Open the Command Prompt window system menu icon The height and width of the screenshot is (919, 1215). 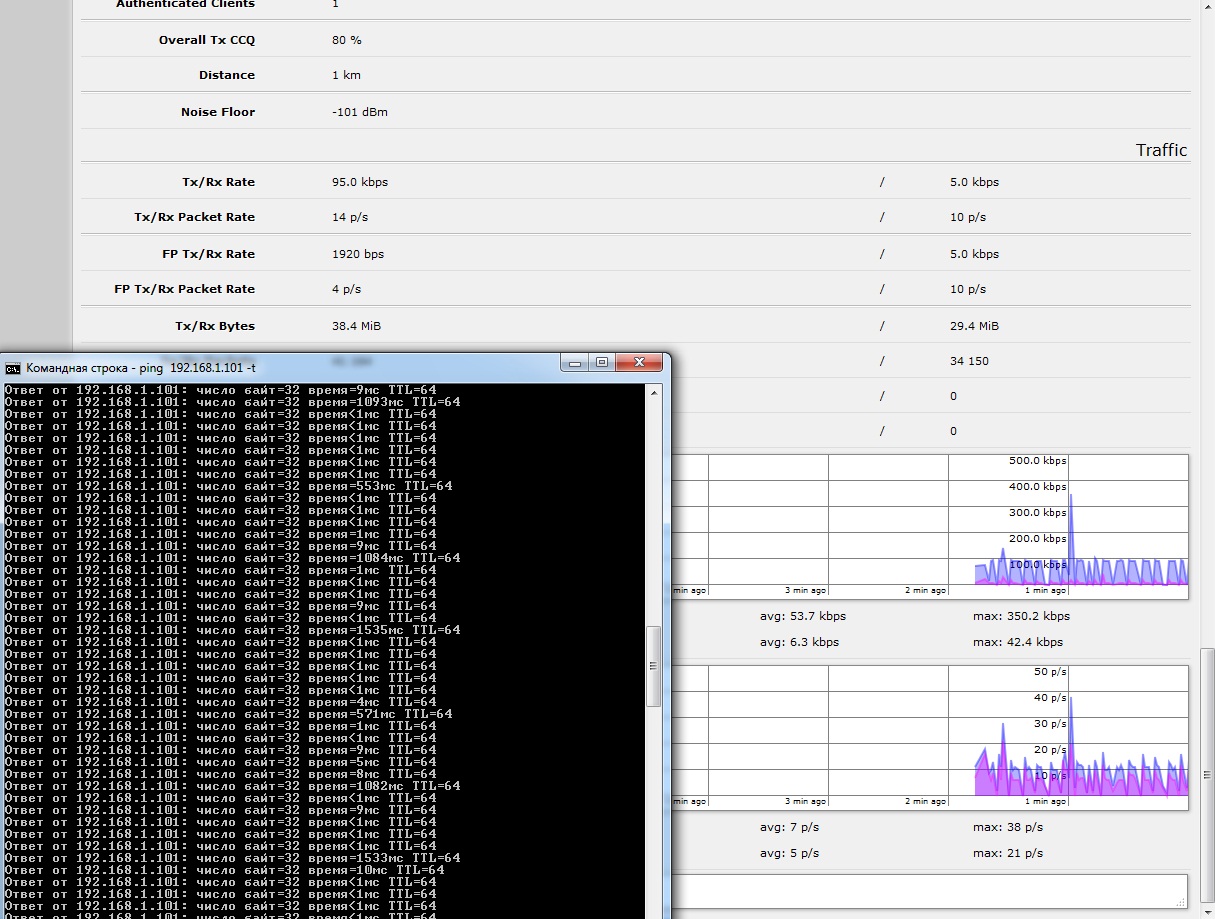point(13,367)
